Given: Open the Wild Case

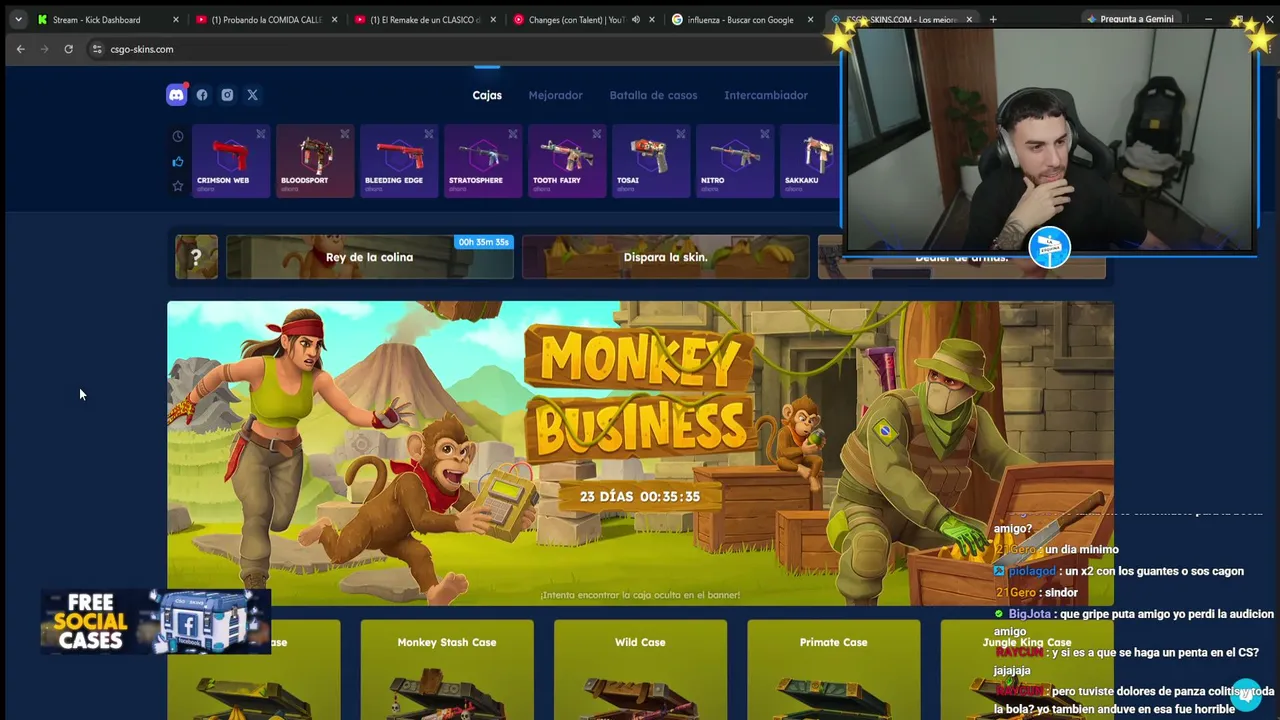Looking at the screenshot, I should tap(640, 670).
